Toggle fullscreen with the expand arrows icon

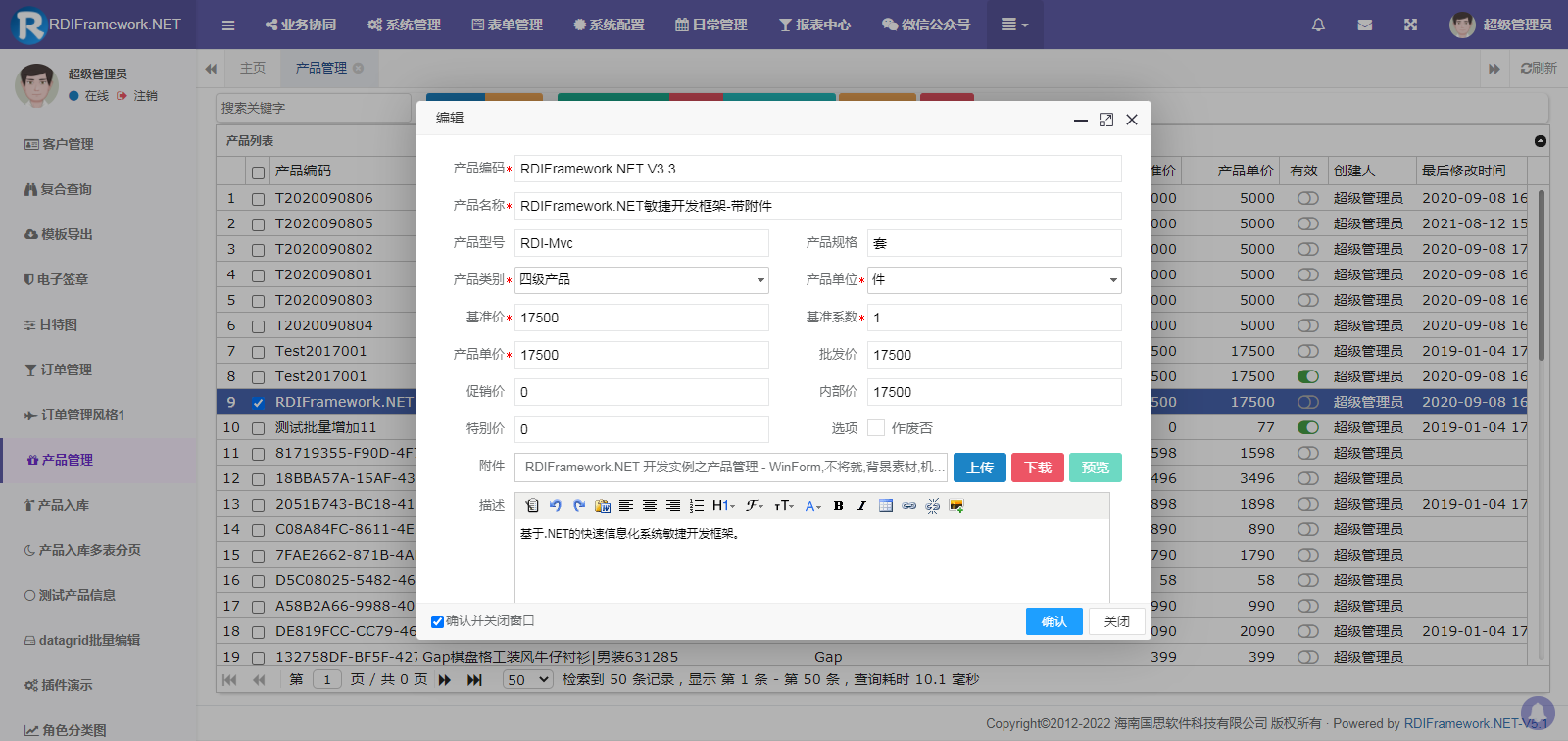1411,25
